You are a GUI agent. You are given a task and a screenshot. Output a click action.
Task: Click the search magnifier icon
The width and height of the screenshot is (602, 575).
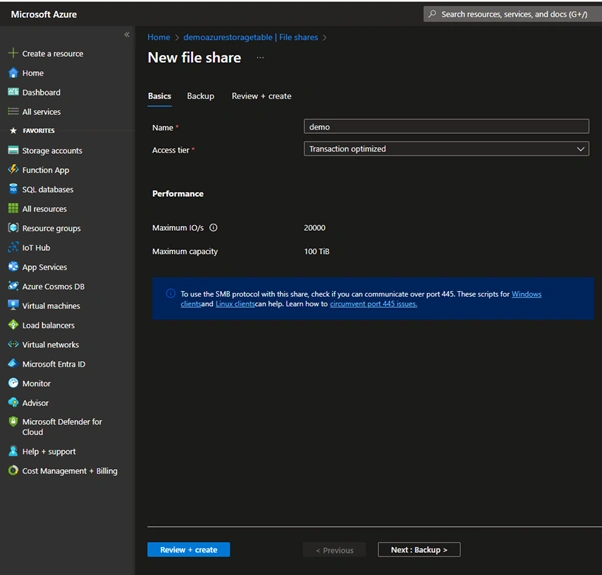432,14
